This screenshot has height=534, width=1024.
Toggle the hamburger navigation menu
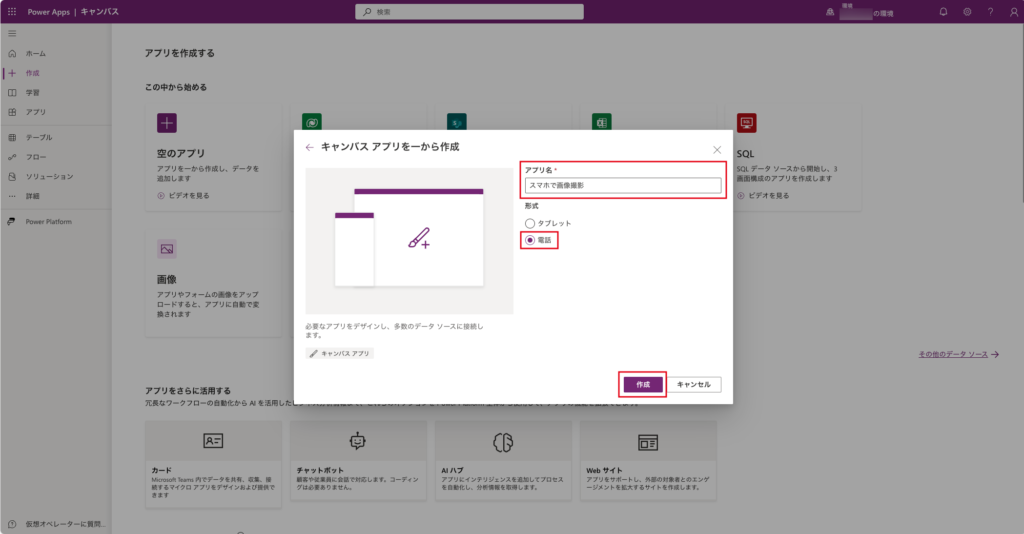click(x=12, y=34)
